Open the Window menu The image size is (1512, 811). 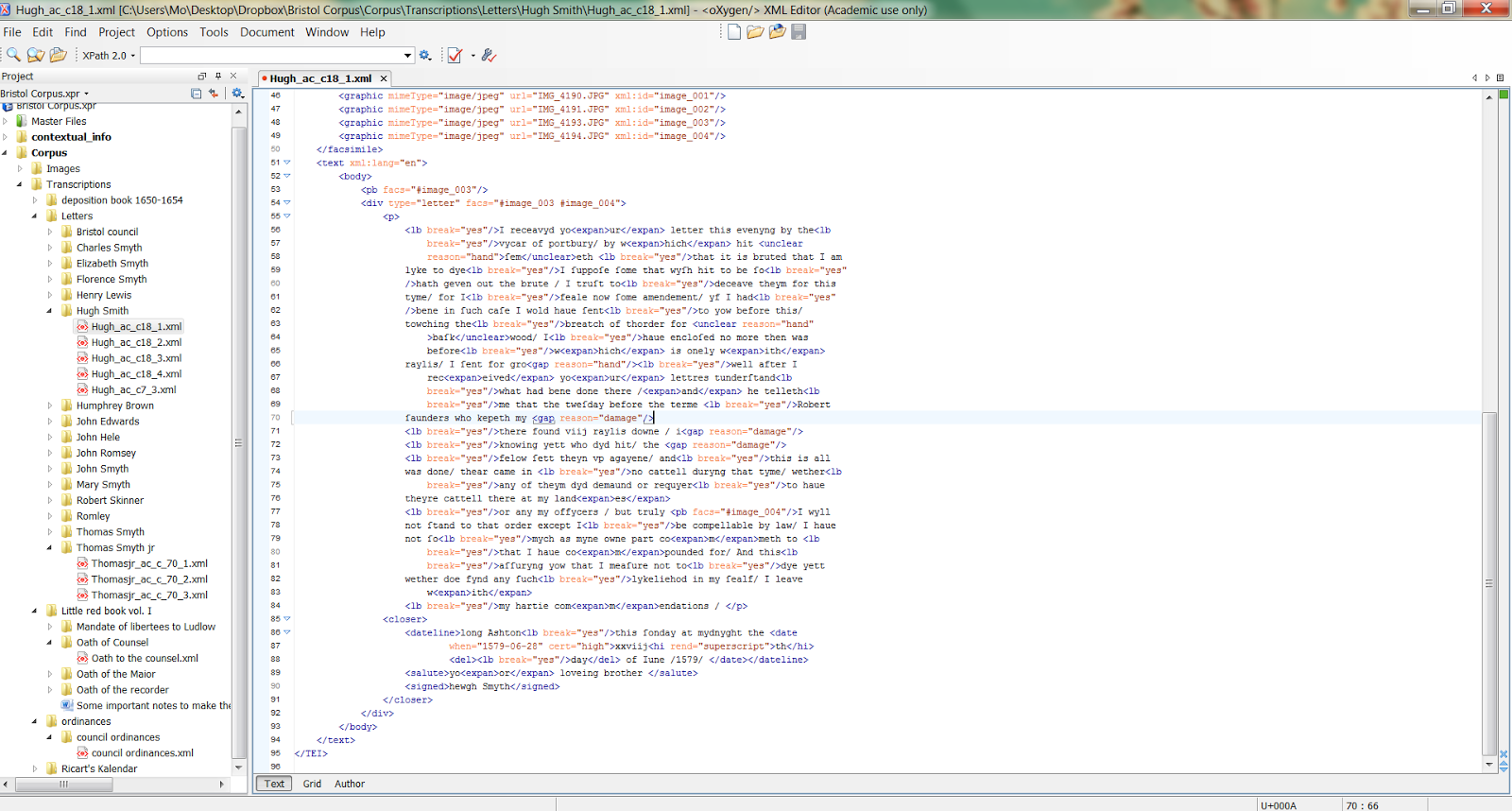point(327,32)
